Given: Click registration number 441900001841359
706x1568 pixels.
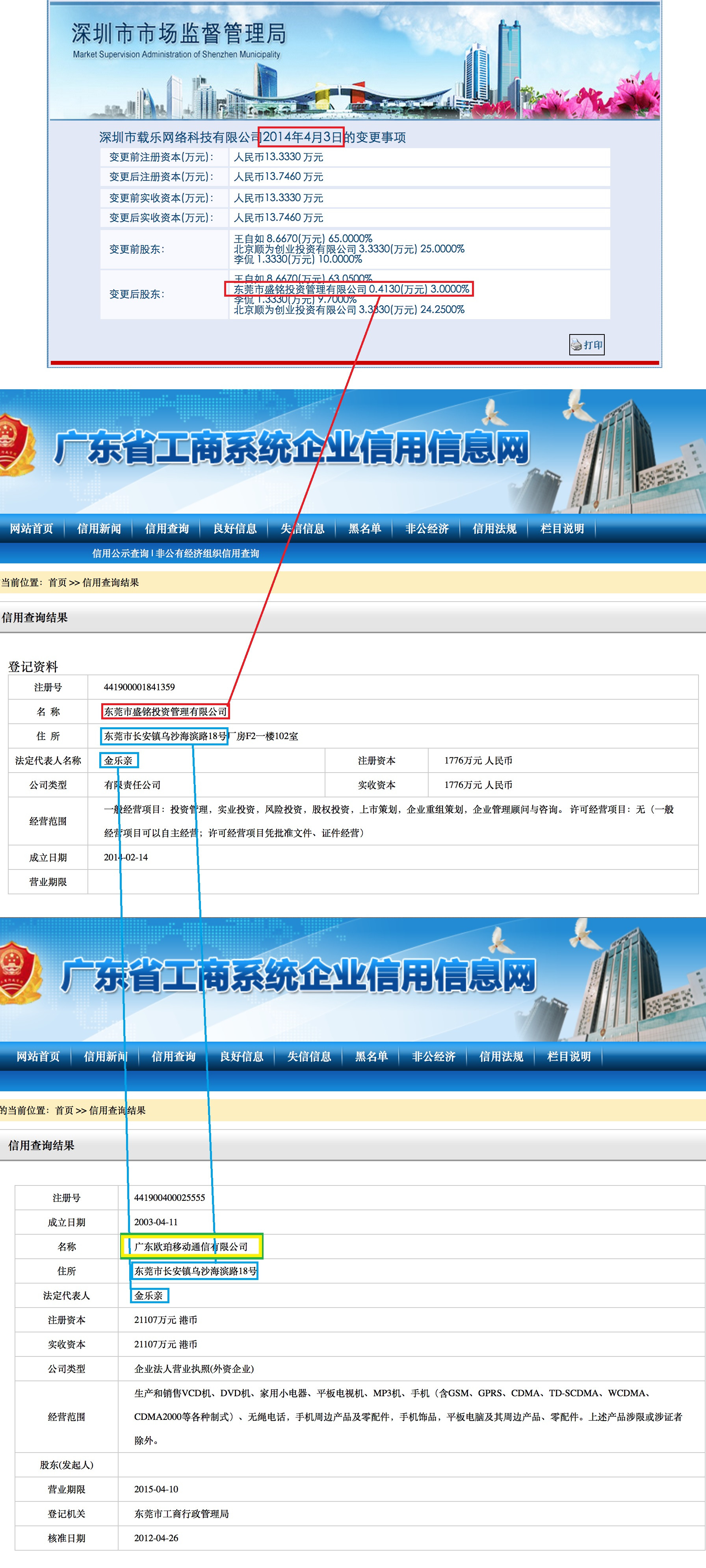Looking at the screenshot, I should [139, 687].
